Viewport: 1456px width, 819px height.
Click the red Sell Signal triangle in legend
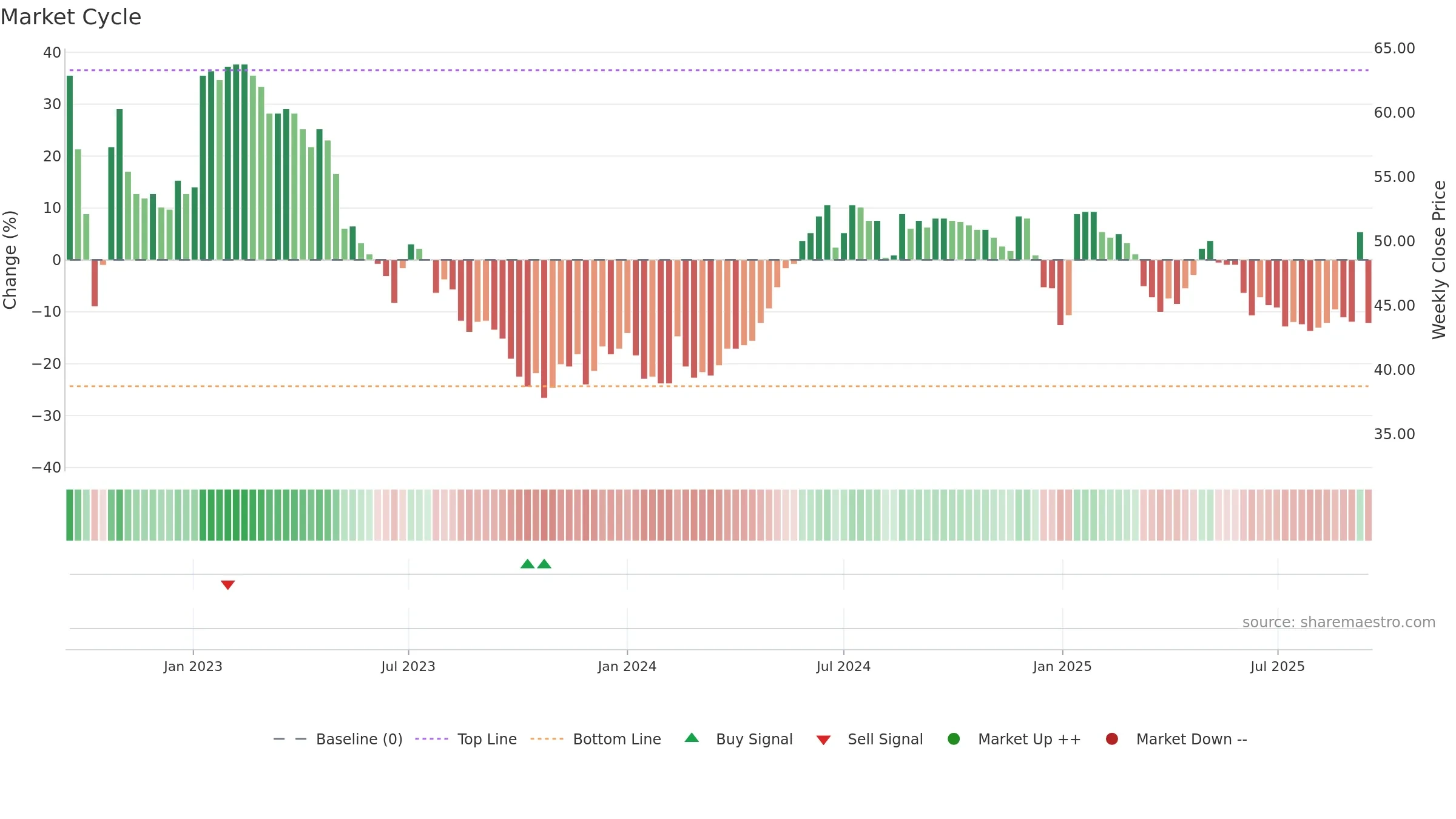click(823, 740)
